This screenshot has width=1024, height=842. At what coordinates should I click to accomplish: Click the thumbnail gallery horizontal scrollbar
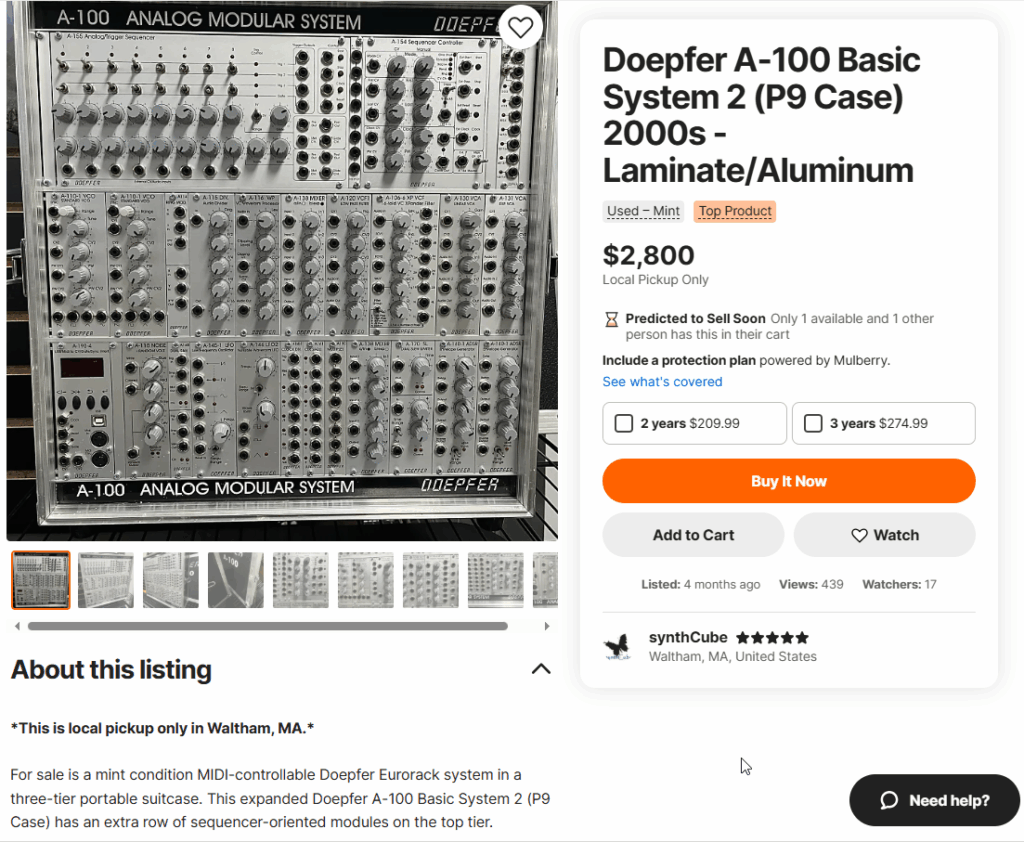coord(268,626)
